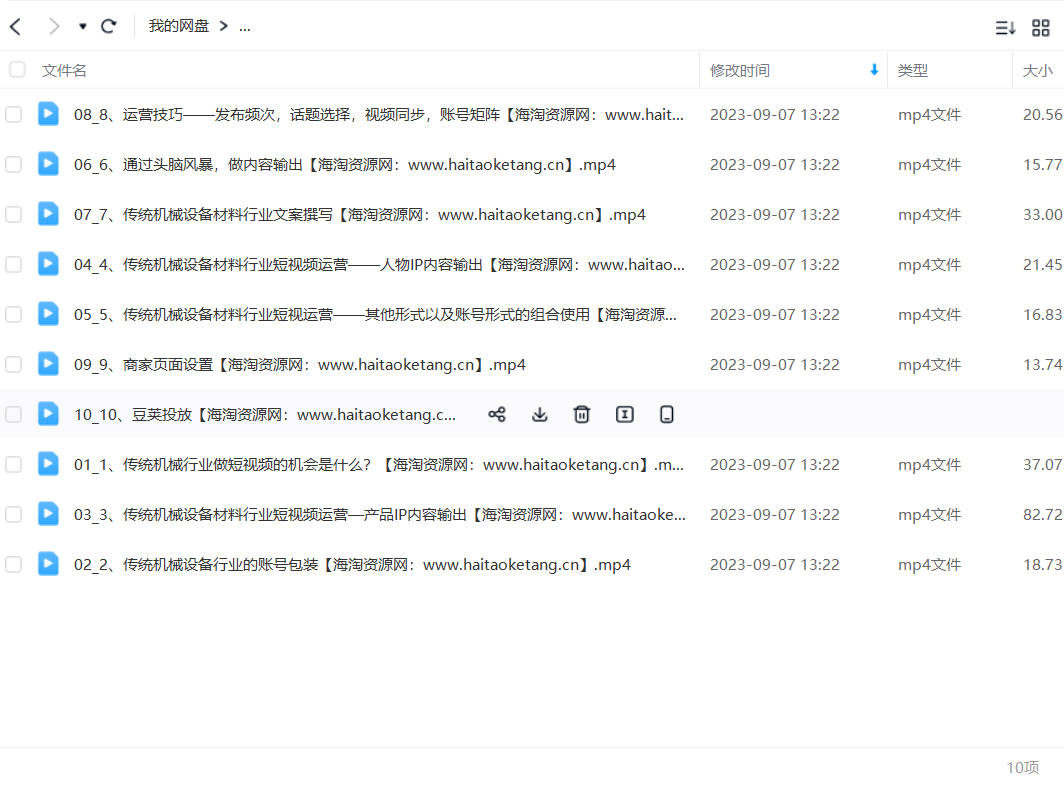Switch to grid view
The image size is (1064, 790).
click(x=1040, y=28)
